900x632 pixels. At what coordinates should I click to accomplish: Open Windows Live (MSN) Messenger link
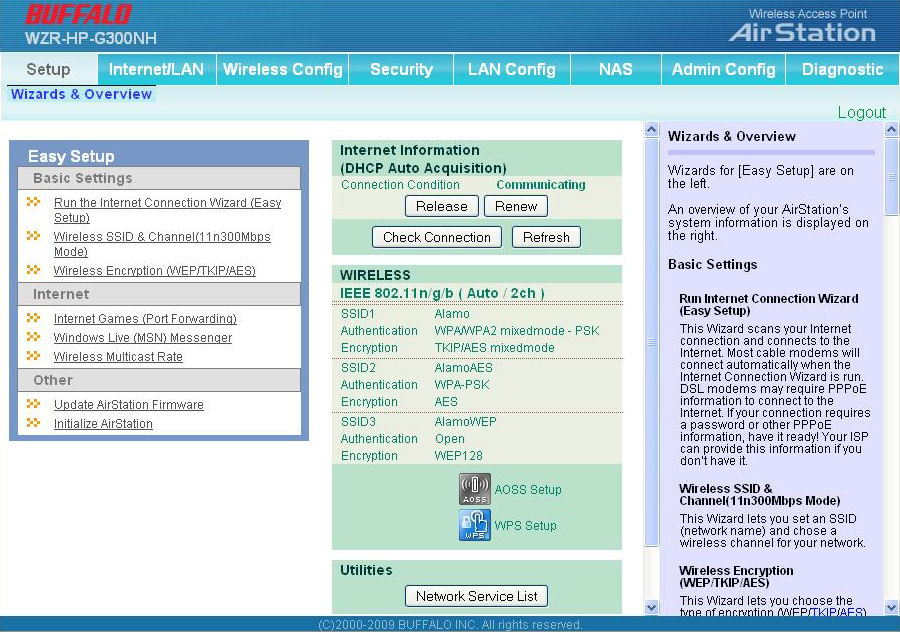pyautogui.click(x=143, y=338)
